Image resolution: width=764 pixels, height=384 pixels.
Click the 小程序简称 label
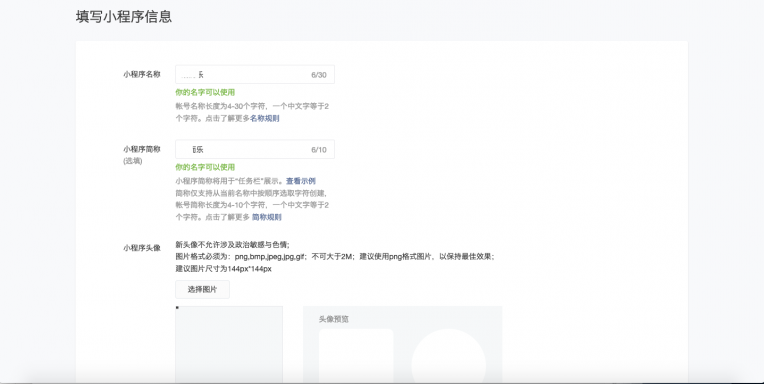142,149
